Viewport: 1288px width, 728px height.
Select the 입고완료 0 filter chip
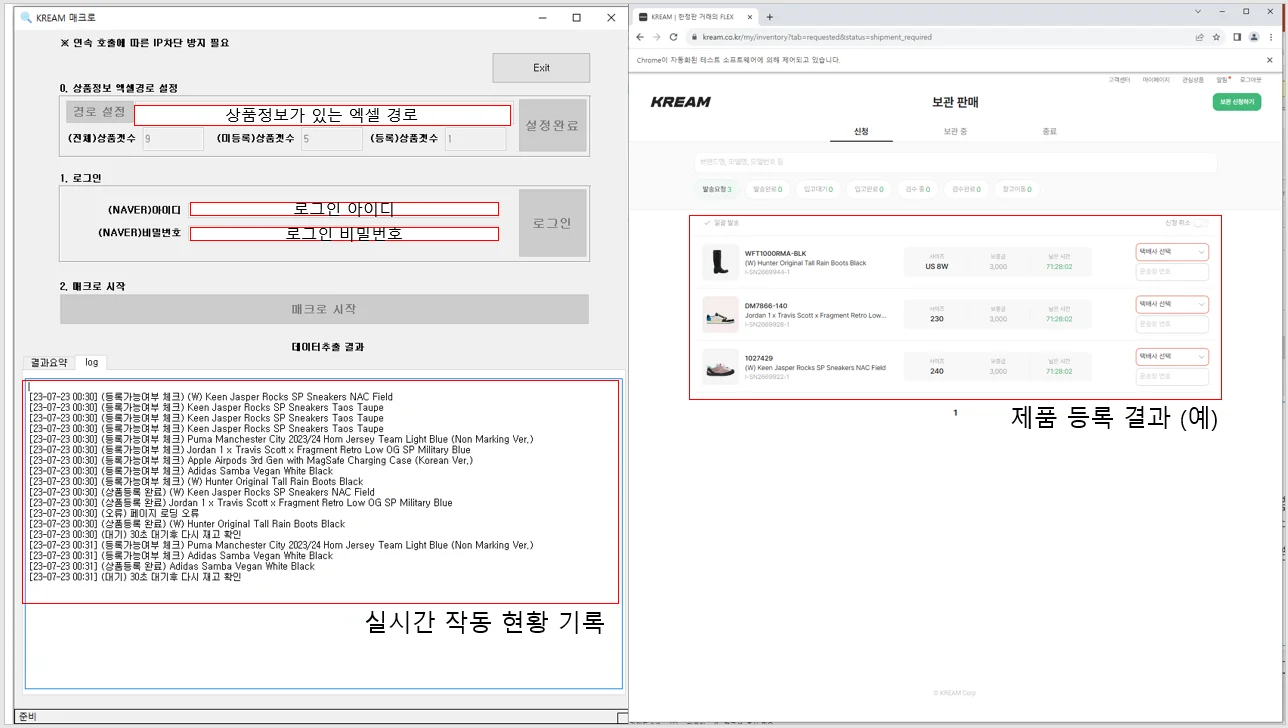click(x=867, y=189)
